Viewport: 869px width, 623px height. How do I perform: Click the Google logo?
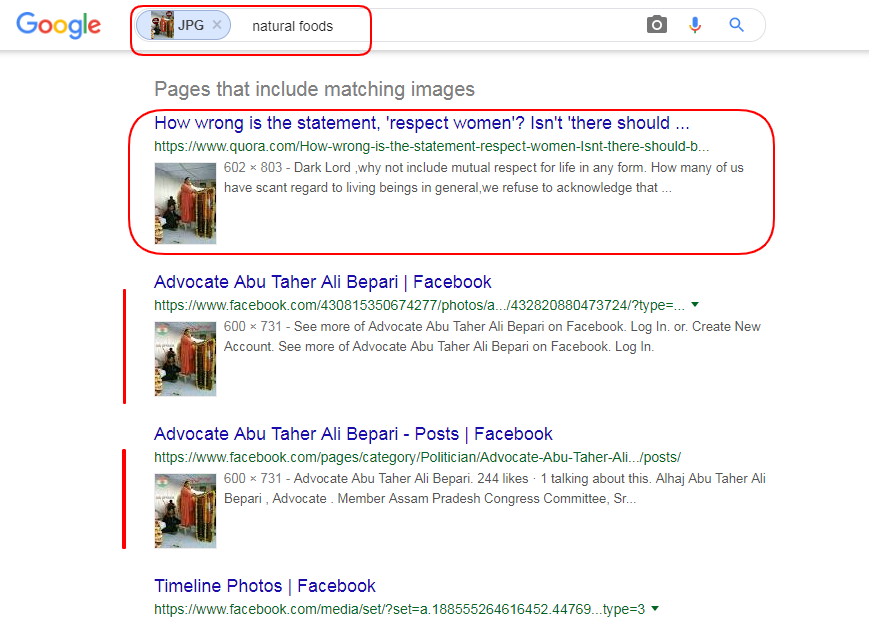click(x=59, y=25)
